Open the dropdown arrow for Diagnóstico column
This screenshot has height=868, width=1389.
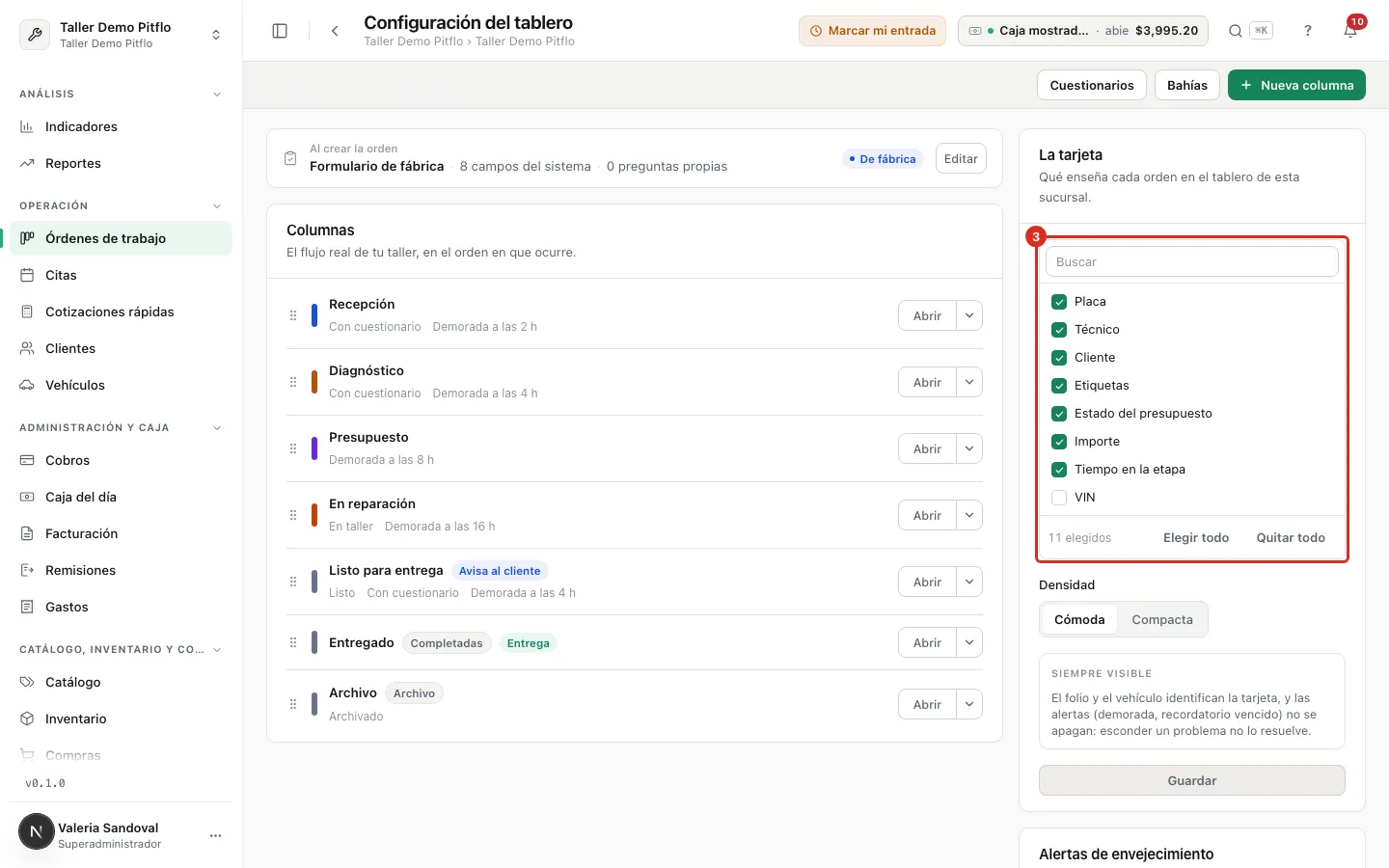969,382
